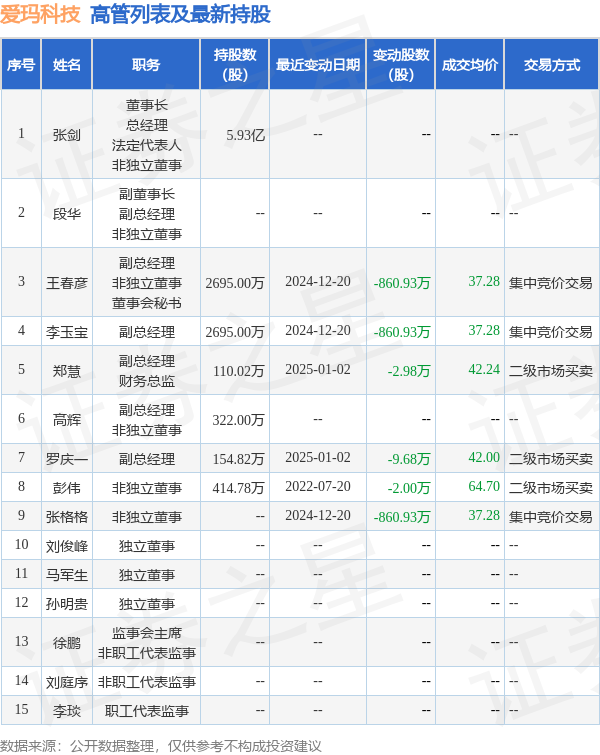Screen dimensions: 600x755
Task: Select the 变动股数(股) column header
Action: [x=401, y=65]
